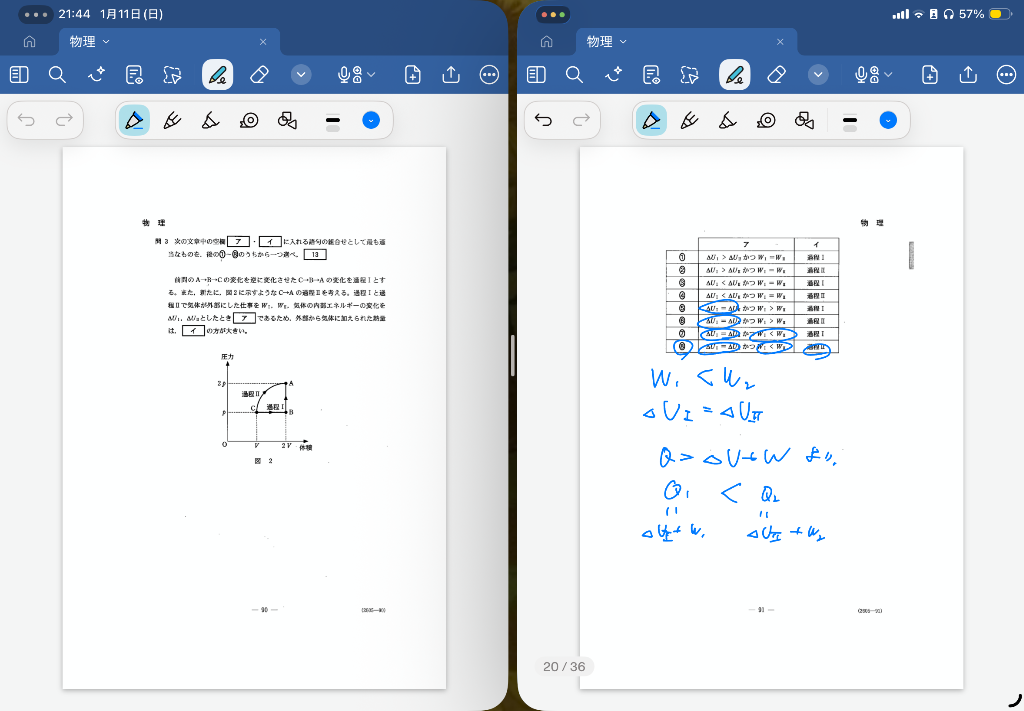
Task: Add a new page in left window
Action: [412, 75]
